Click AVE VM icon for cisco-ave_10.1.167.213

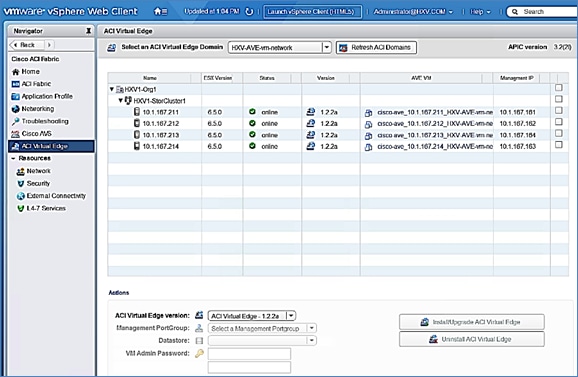pyautogui.click(x=368, y=136)
